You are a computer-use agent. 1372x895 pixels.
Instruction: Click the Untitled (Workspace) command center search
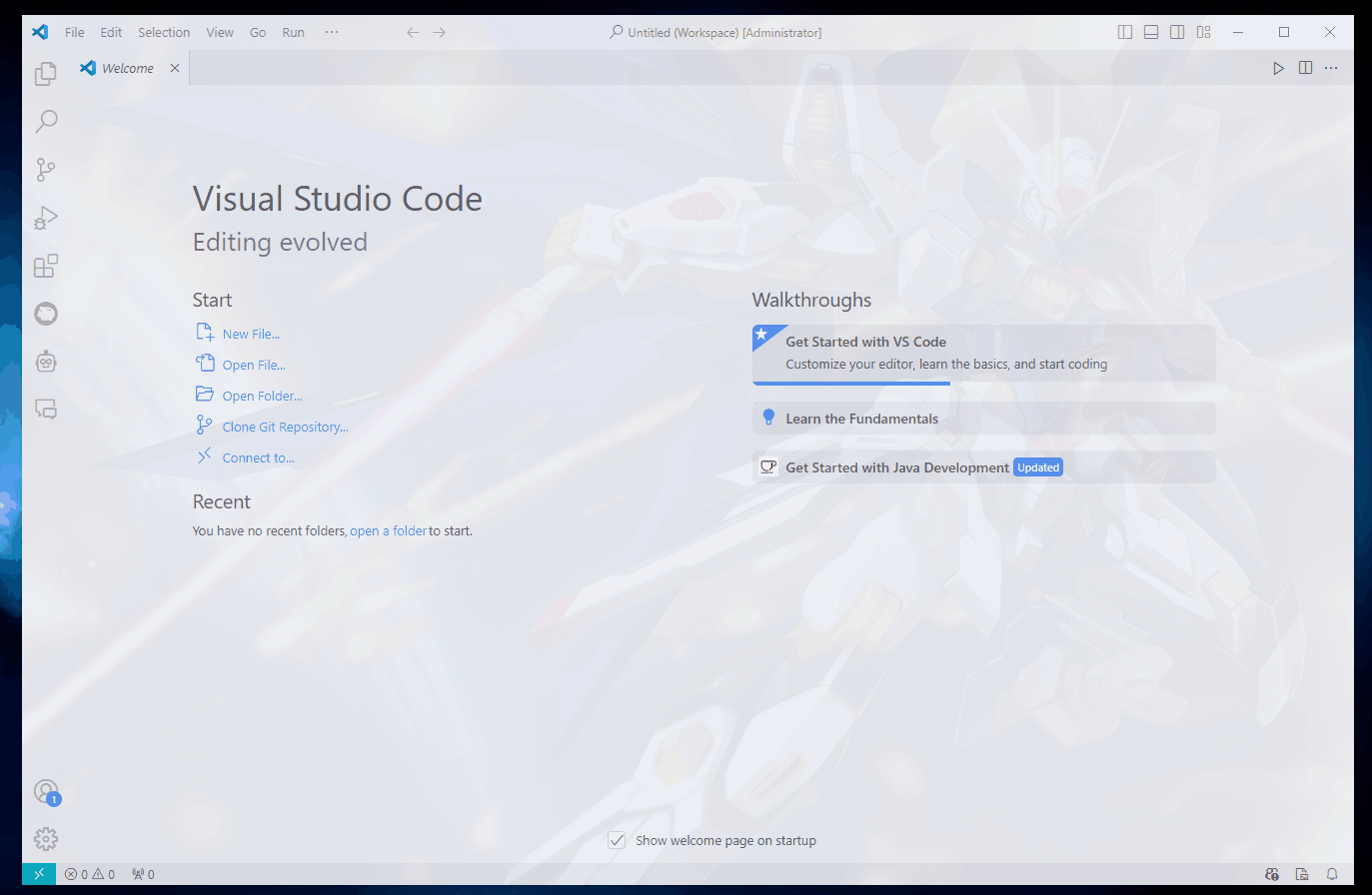[x=716, y=32]
